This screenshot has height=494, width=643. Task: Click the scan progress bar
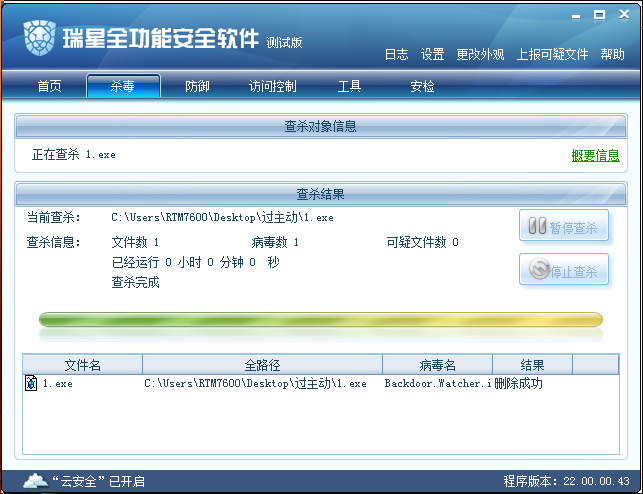tap(321, 319)
